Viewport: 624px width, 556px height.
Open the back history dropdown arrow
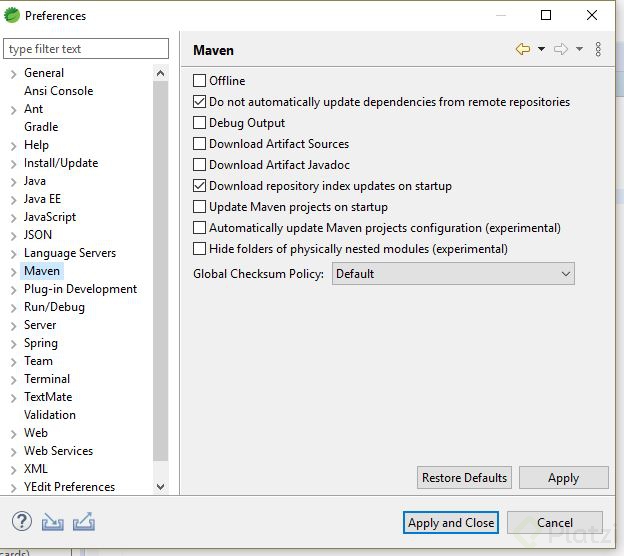click(541, 49)
